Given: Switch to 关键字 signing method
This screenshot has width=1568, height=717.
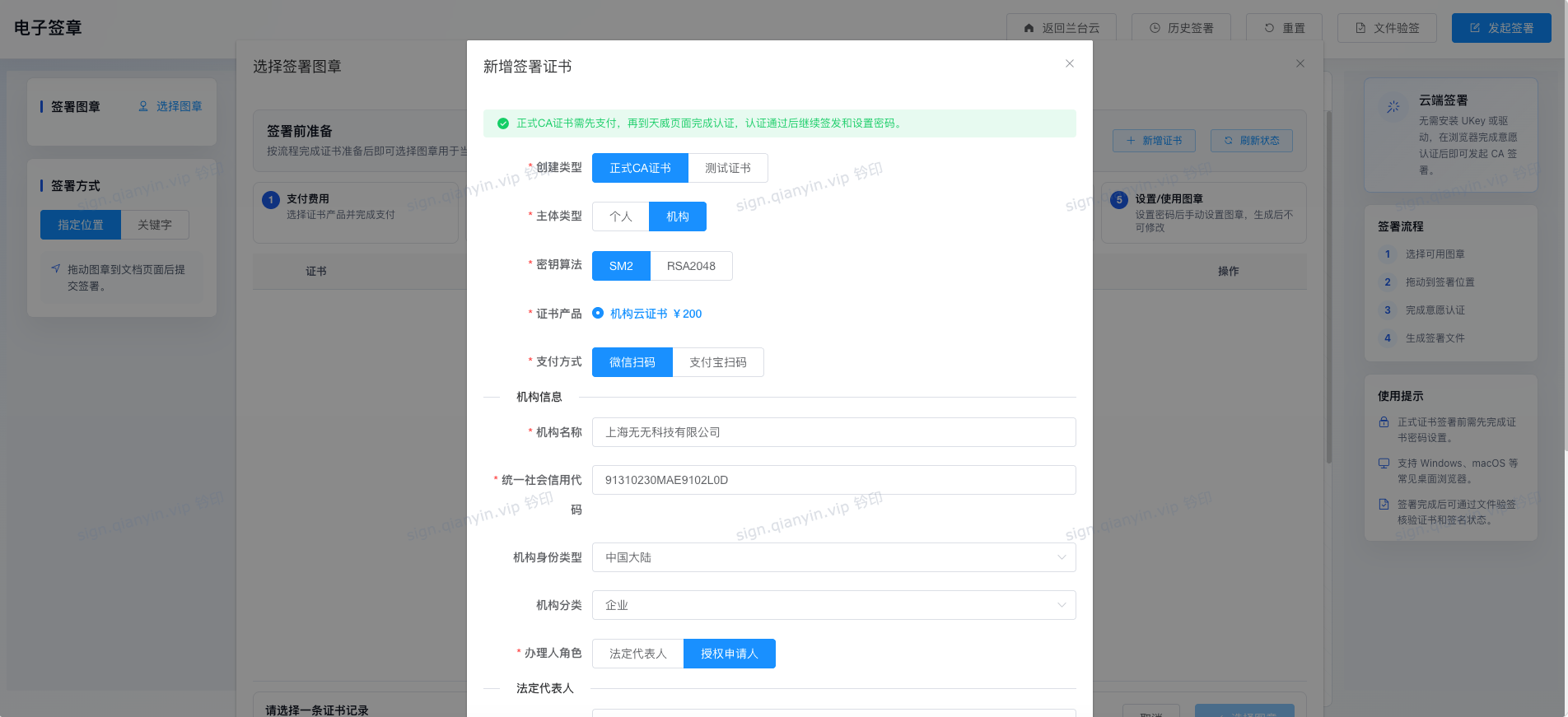Looking at the screenshot, I should click(x=155, y=225).
